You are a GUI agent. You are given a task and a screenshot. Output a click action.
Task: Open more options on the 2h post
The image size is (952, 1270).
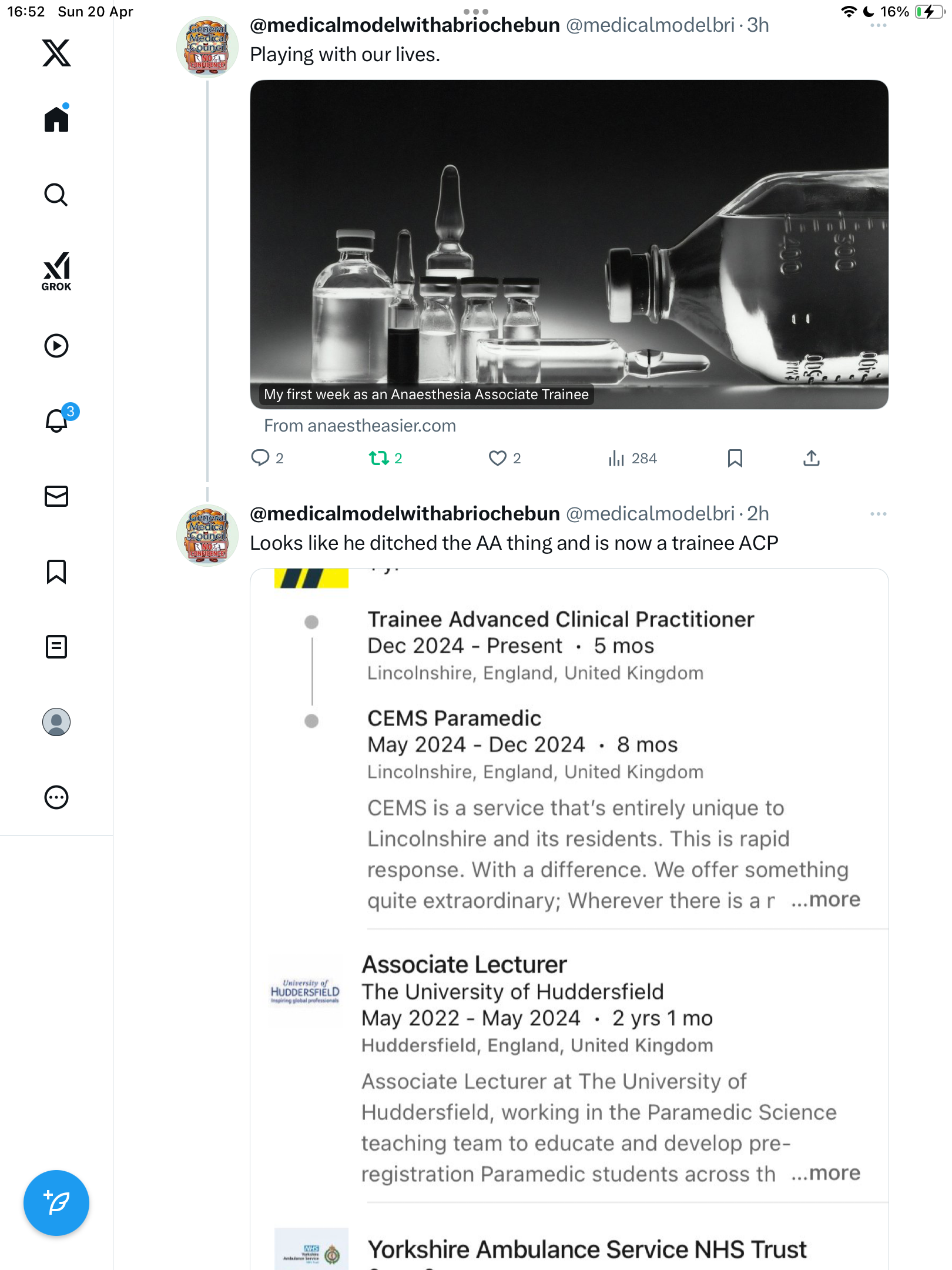(x=879, y=514)
